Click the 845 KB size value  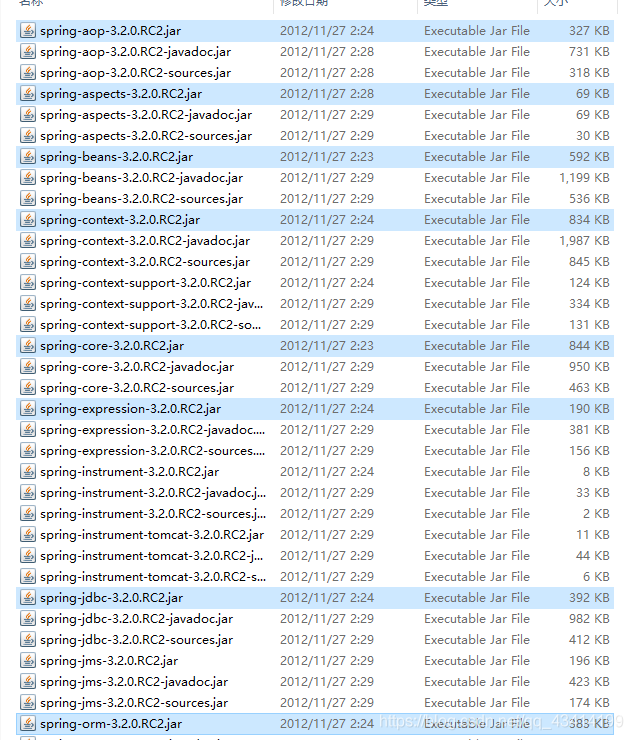pyautogui.click(x=589, y=262)
